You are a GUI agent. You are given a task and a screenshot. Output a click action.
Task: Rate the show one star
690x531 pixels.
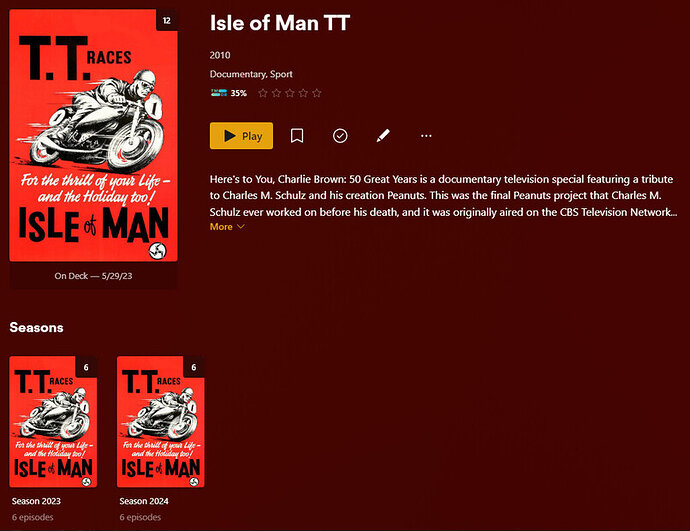click(x=263, y=93)
